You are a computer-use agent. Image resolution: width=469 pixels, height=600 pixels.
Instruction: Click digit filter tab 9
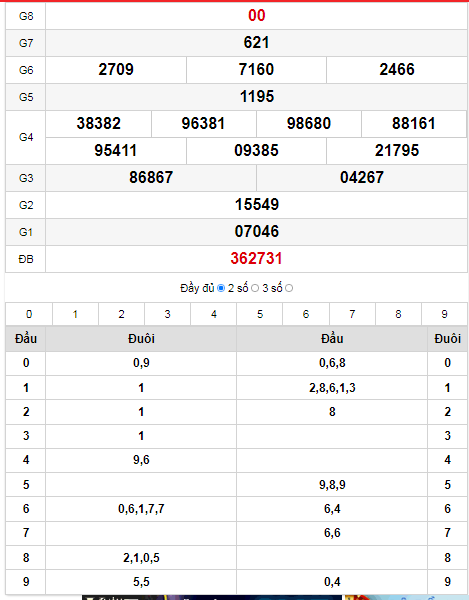coord(444,314)
